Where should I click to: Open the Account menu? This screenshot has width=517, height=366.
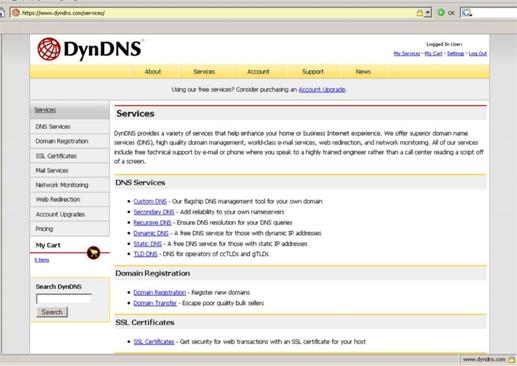[258, 72]
